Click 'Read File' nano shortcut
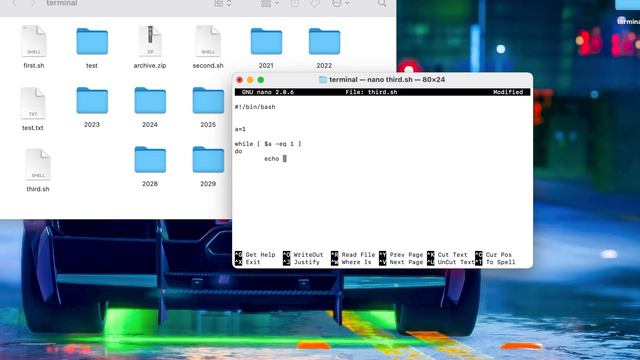The height and width of the screenshot is (360, 640). (358, 255)
